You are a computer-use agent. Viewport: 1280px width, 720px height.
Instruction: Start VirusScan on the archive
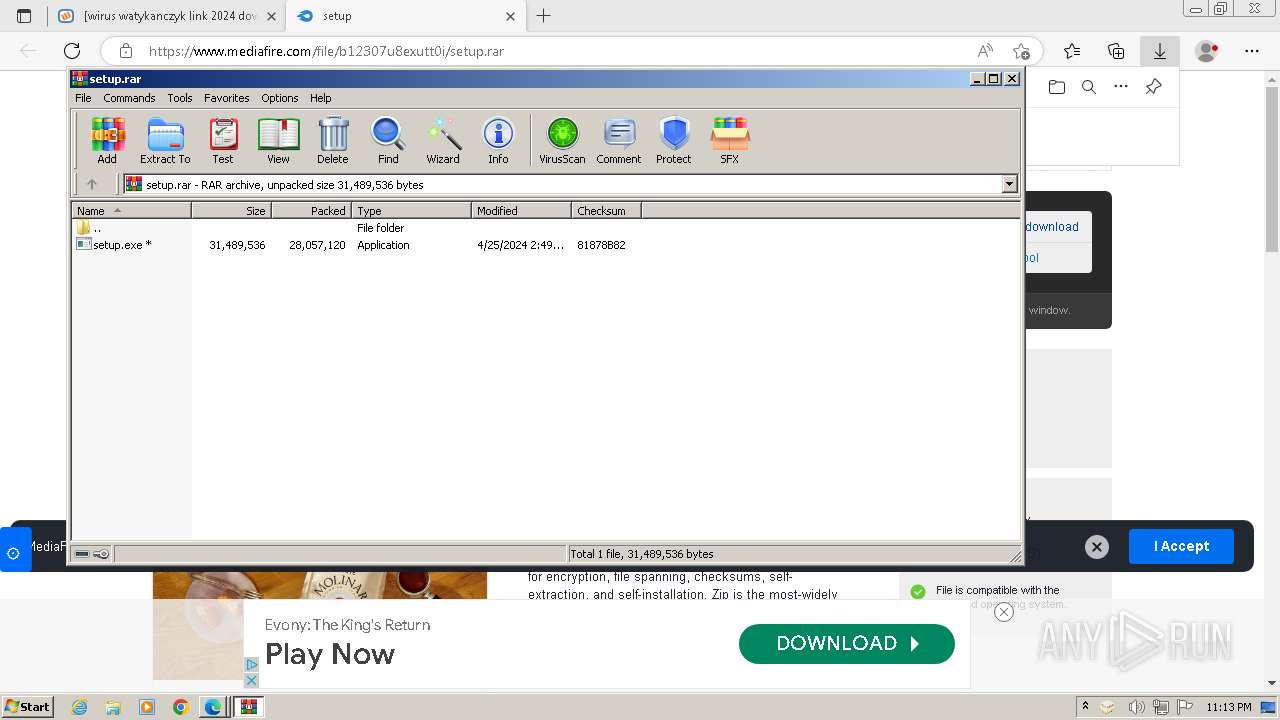[562, 141]
